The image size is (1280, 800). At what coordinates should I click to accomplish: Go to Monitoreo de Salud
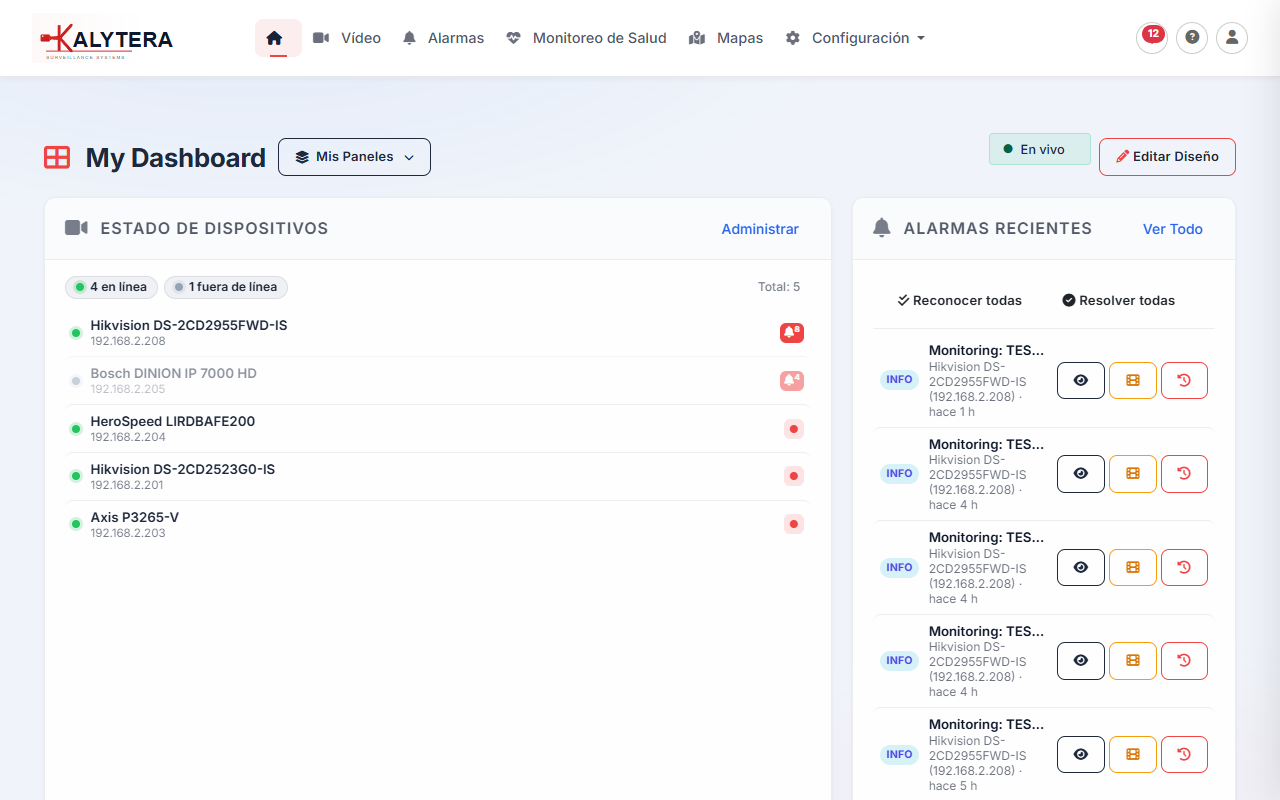coord(586,38)
